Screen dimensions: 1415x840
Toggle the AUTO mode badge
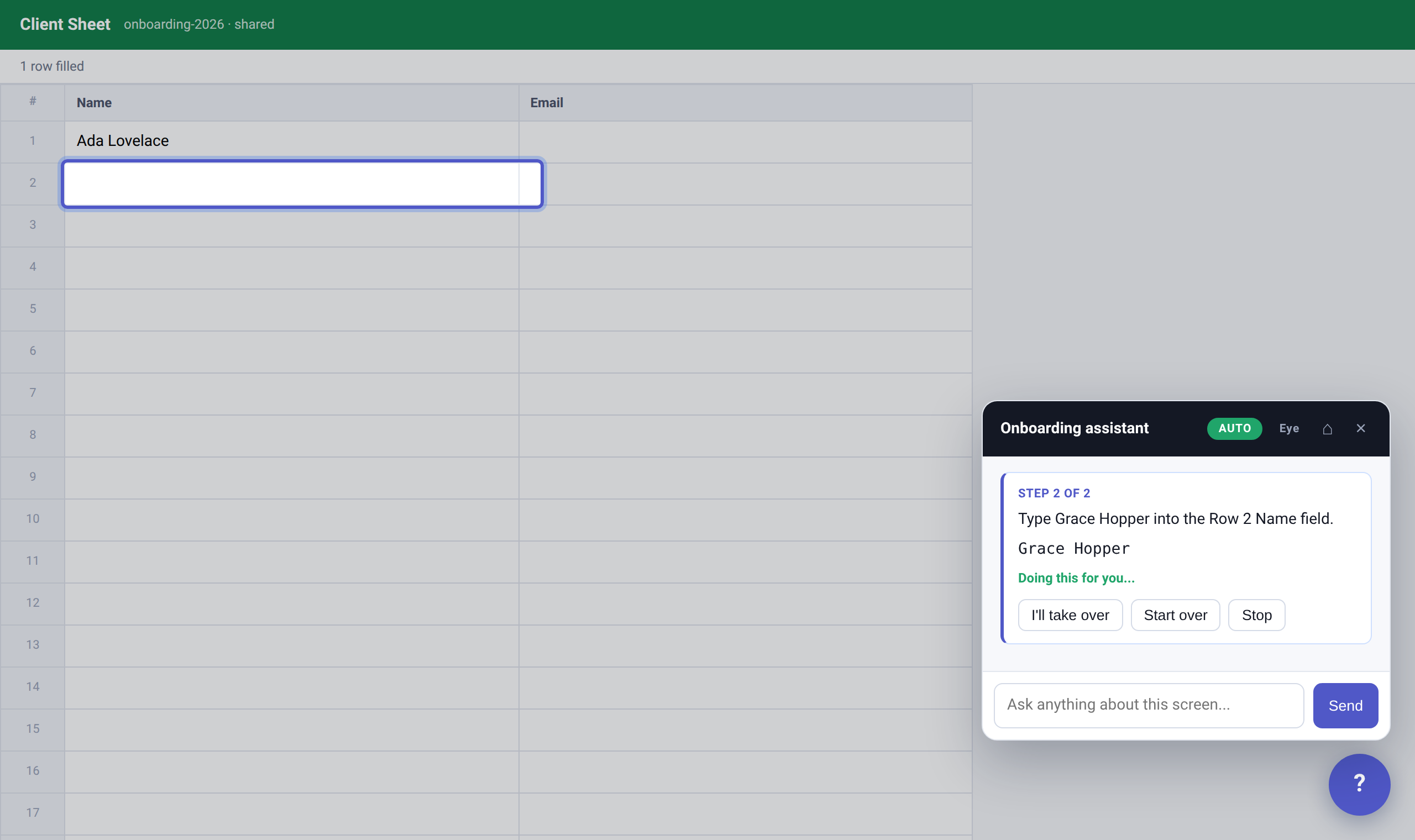click(1234, 428)
